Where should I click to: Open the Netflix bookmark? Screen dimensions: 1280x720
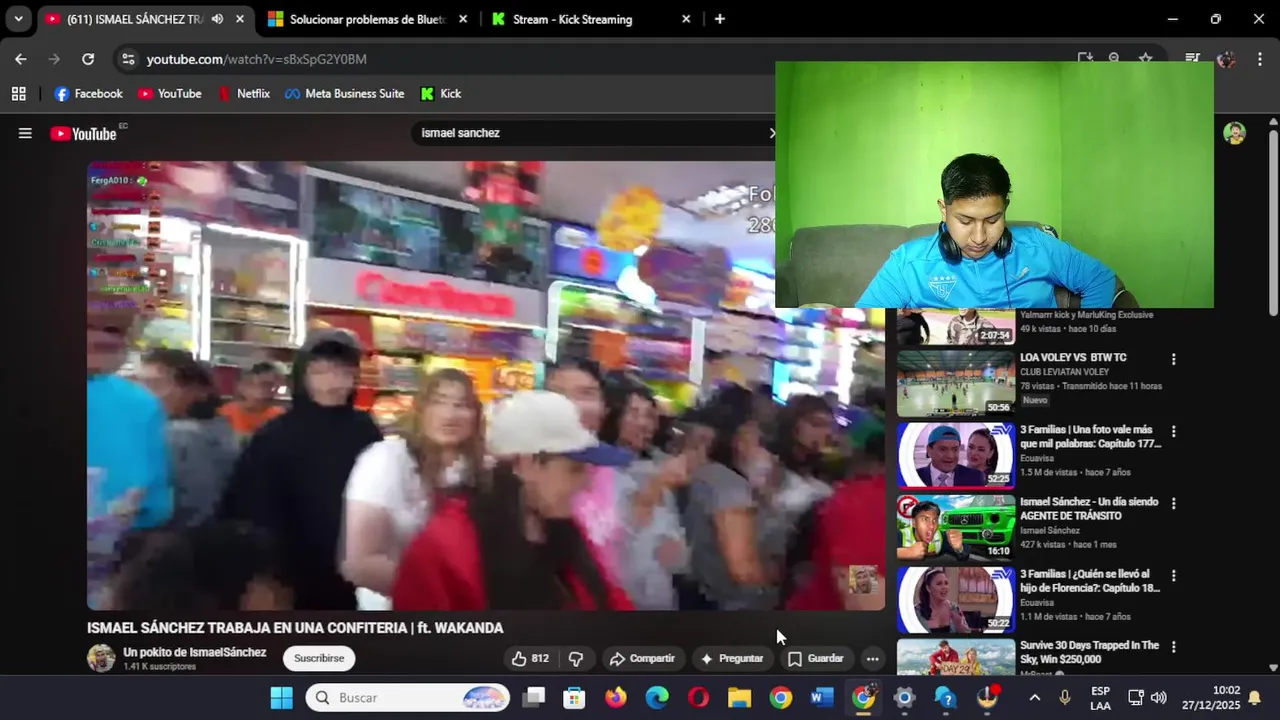pos(244,93)
